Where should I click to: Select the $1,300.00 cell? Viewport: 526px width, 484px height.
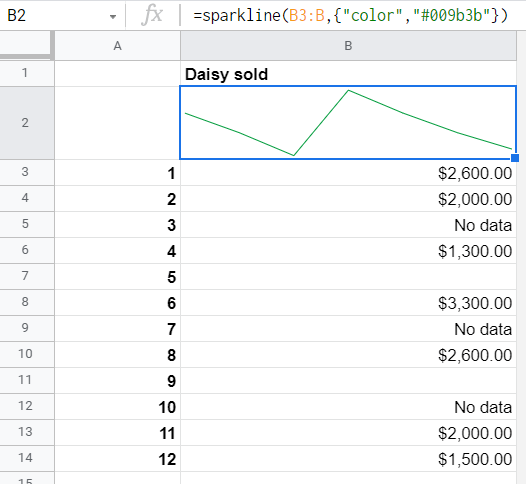[x=348, y=251]
